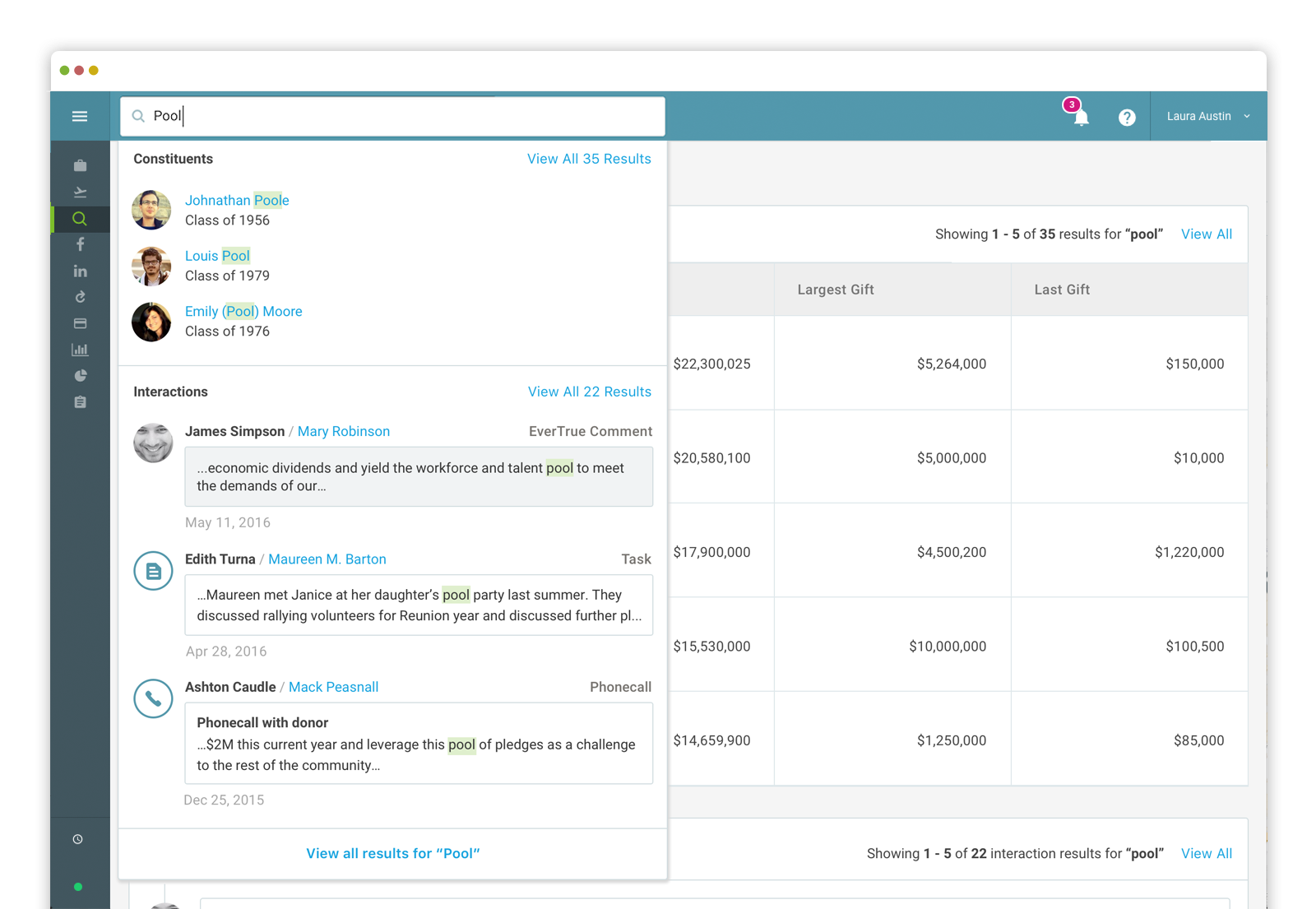Screen dimensions: 1316x909
Task: Click View All beside 22 interaction results
Action: pyautogui.click(x=1207, y=853)
